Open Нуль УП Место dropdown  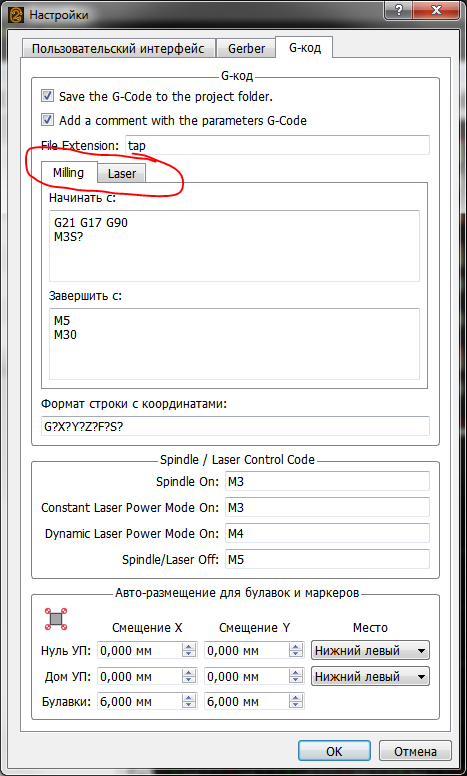click(x=370, y=650)
